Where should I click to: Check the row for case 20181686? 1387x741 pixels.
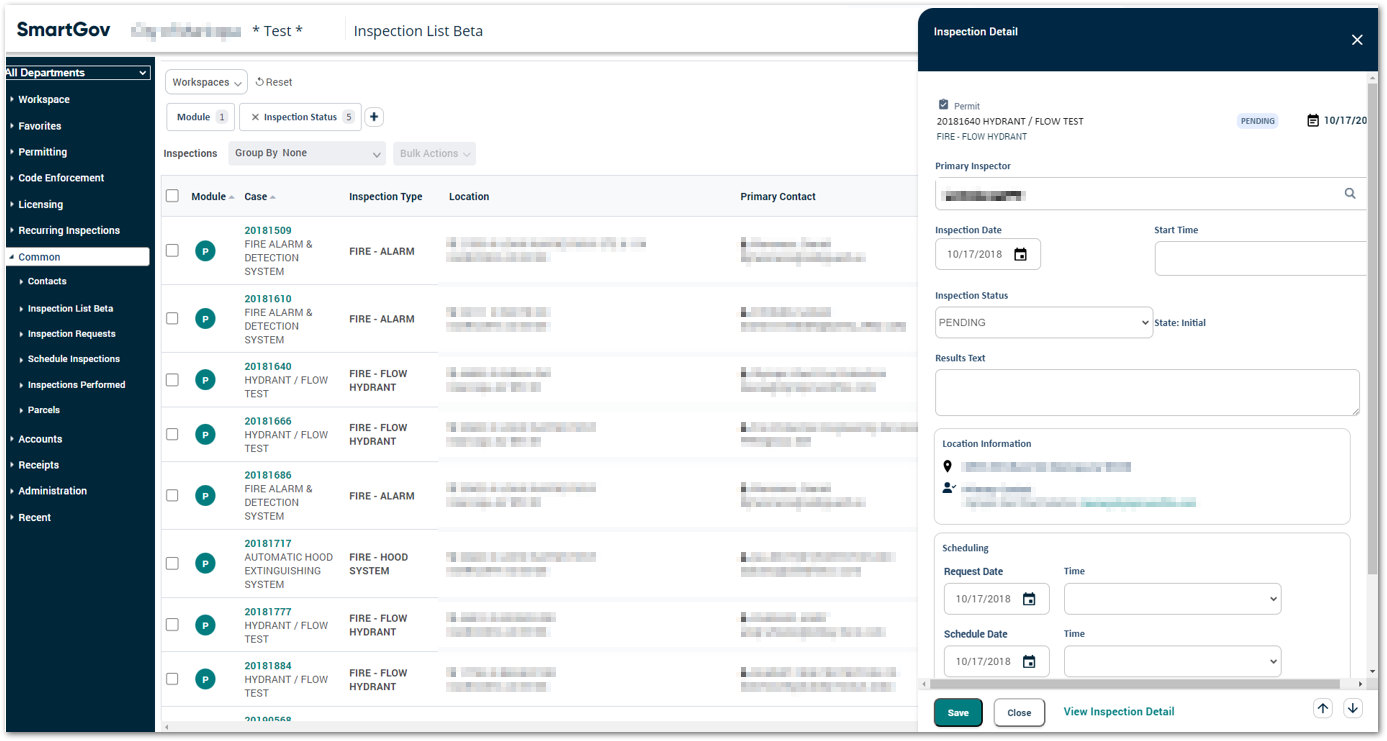[172, 495]
